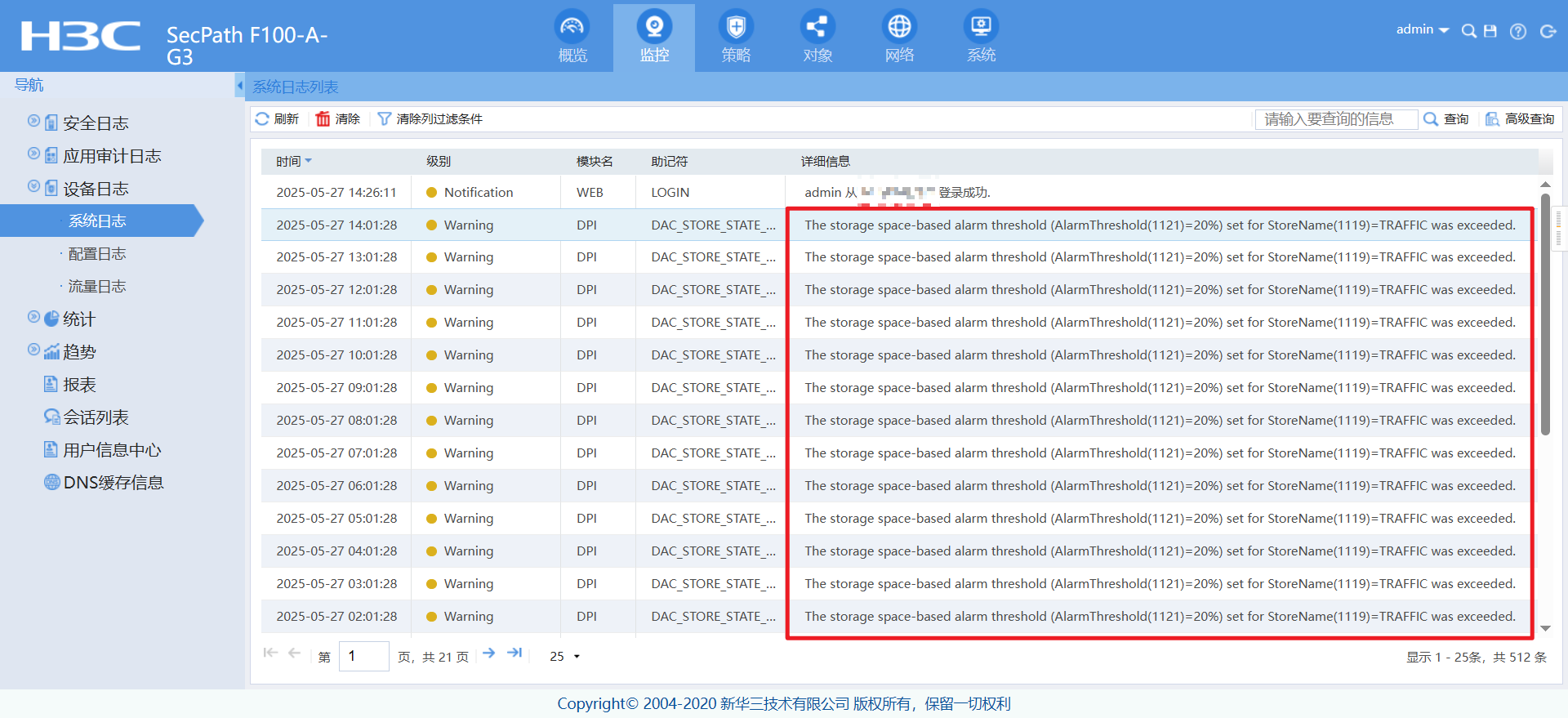
Task: Open the 策略 policy shield icon
Action: 735,29
